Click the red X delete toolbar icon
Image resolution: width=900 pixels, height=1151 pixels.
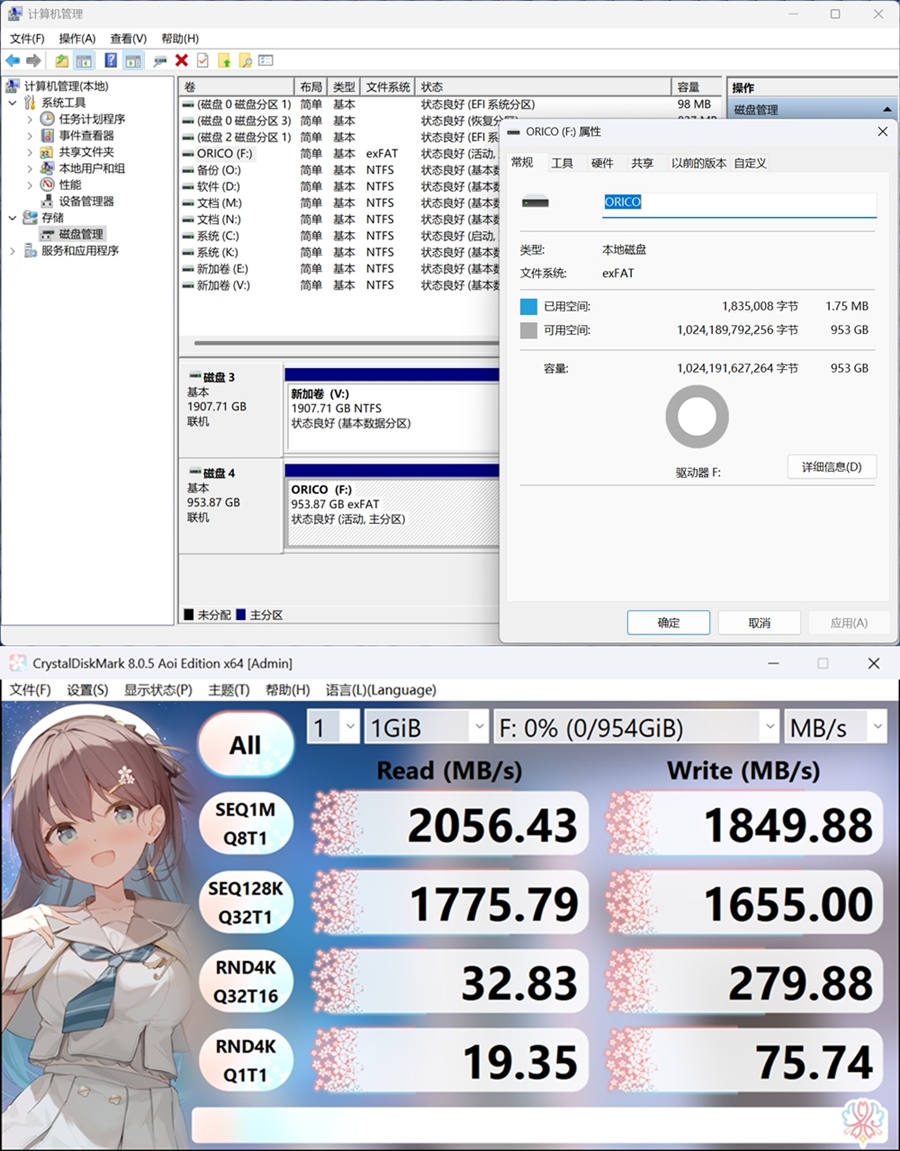pos(181,61)
